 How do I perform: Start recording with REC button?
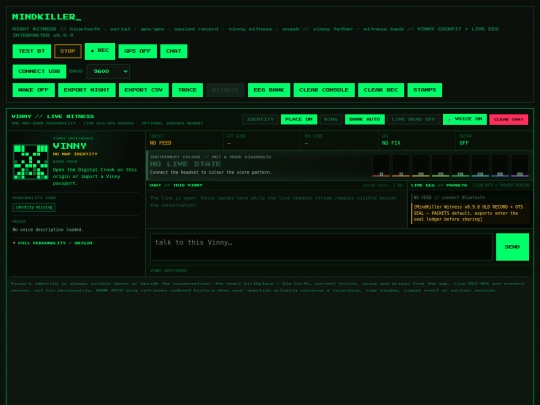pyautogui.click(x=100, y=51)
